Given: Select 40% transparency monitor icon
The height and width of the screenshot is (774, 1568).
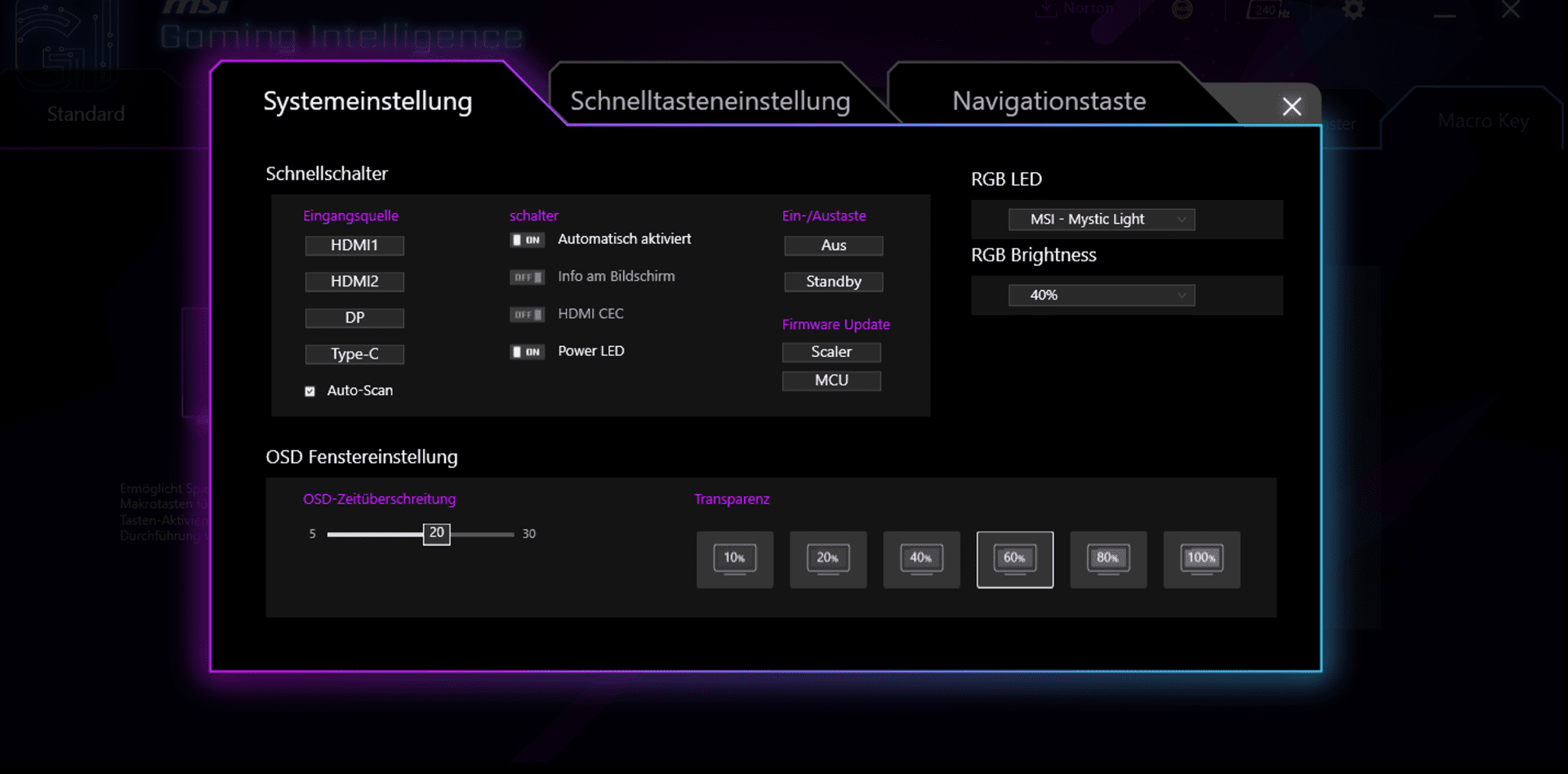Looking at the screenshot, I should (x=921, y=559).
